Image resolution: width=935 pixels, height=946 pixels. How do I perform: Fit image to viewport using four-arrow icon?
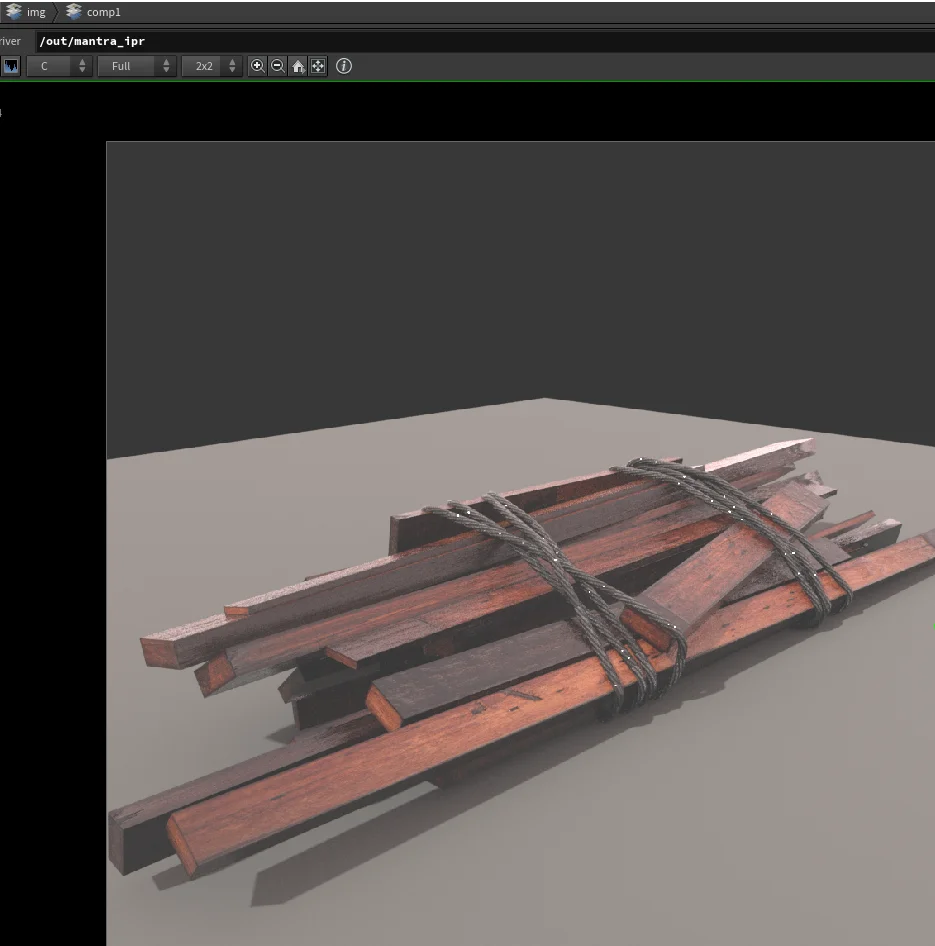point(317,66)
